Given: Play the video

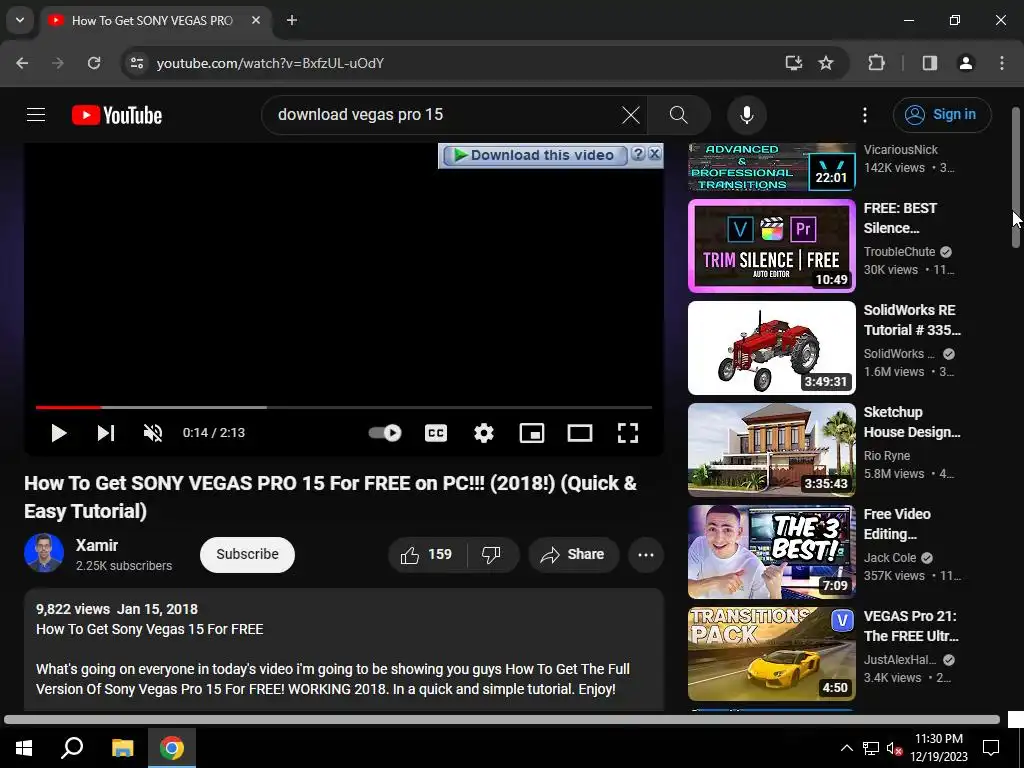Looking at the screenshot, I should coord(58,433).
